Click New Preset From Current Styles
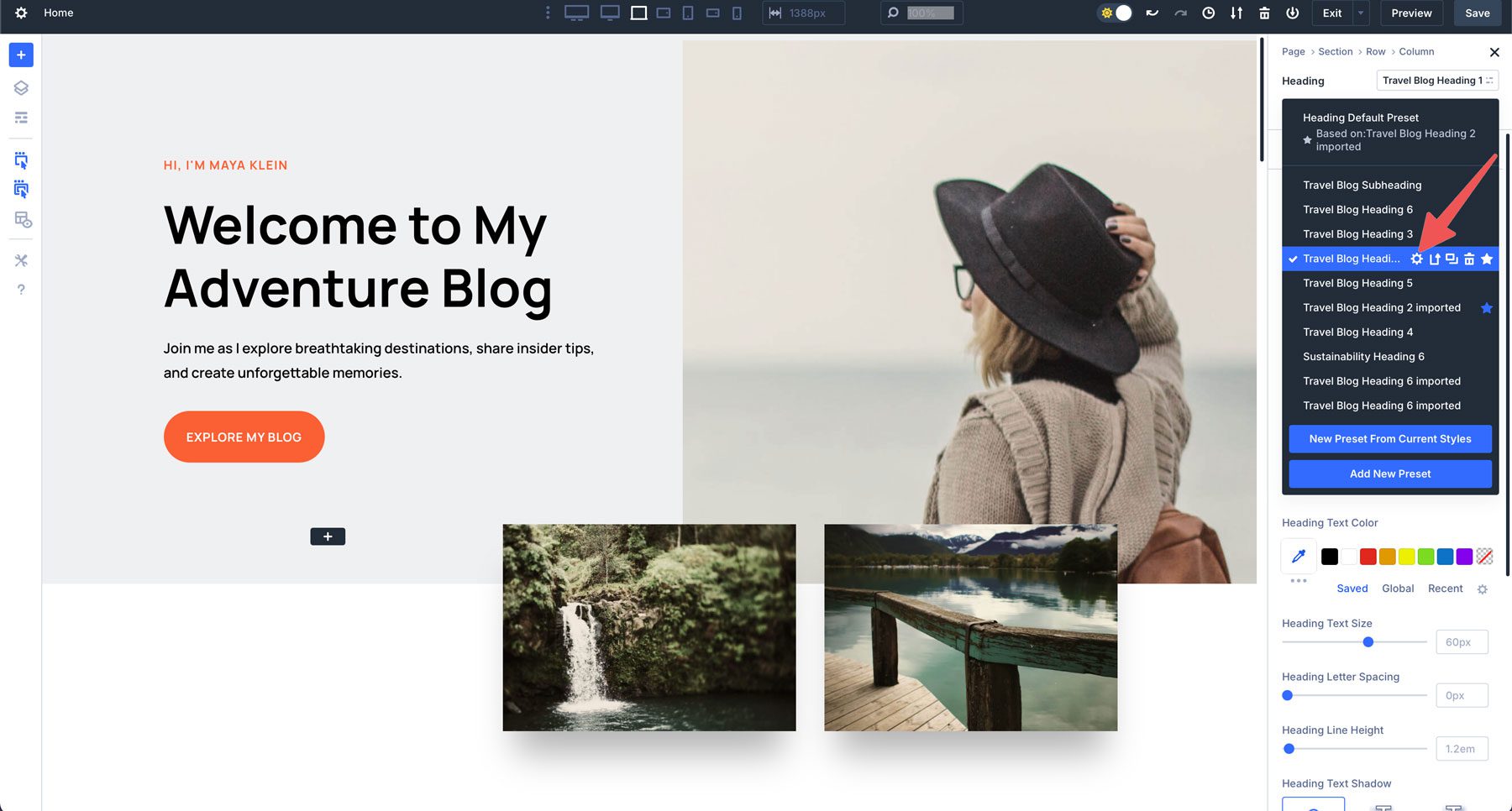The width and height of the screenshot is (1512, 811). point(1389,438)
